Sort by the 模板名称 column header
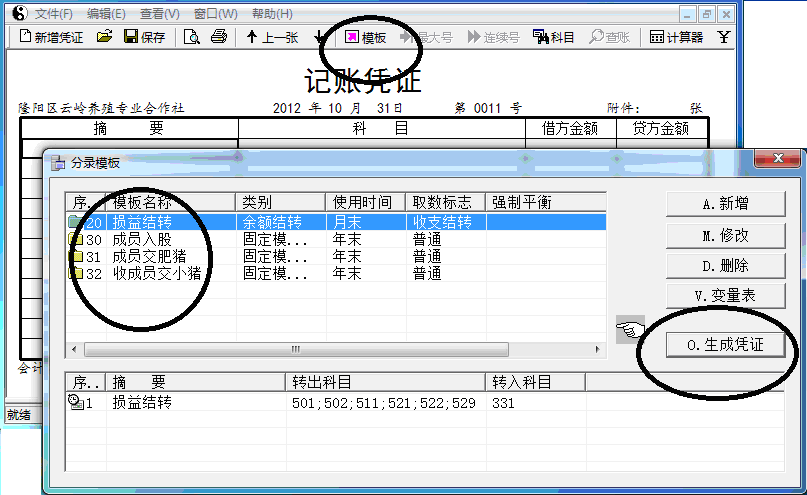807x495 pixels. tap(170, 202)
